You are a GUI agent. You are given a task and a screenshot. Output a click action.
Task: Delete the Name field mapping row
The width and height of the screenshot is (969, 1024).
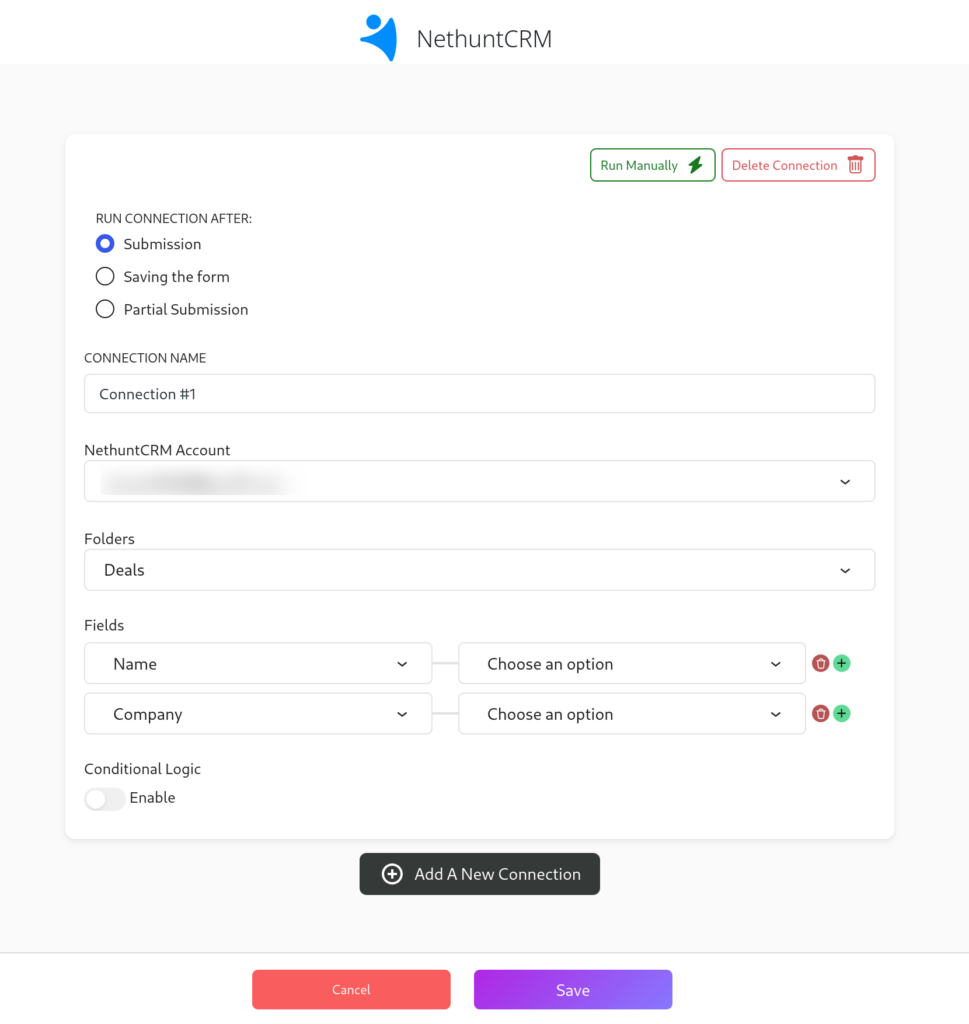[x=820, y=664]
